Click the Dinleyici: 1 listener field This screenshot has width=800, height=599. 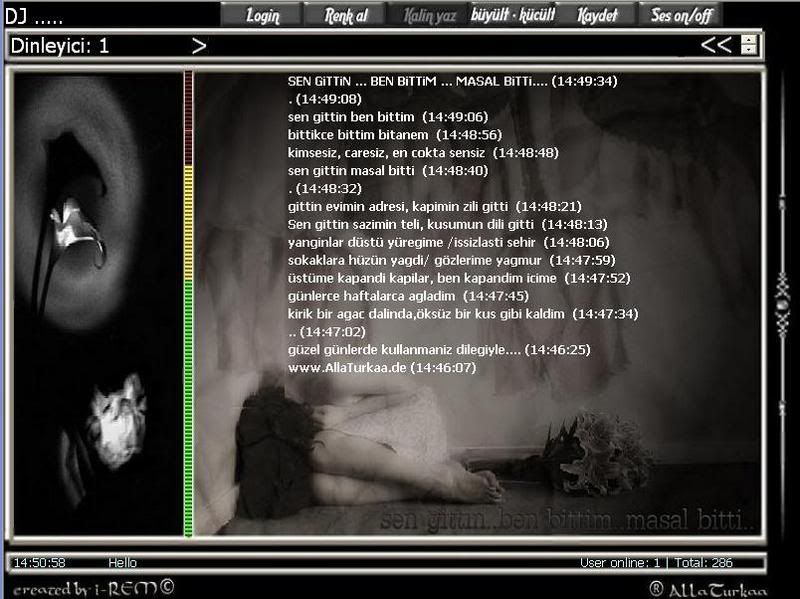coord(60,46)
